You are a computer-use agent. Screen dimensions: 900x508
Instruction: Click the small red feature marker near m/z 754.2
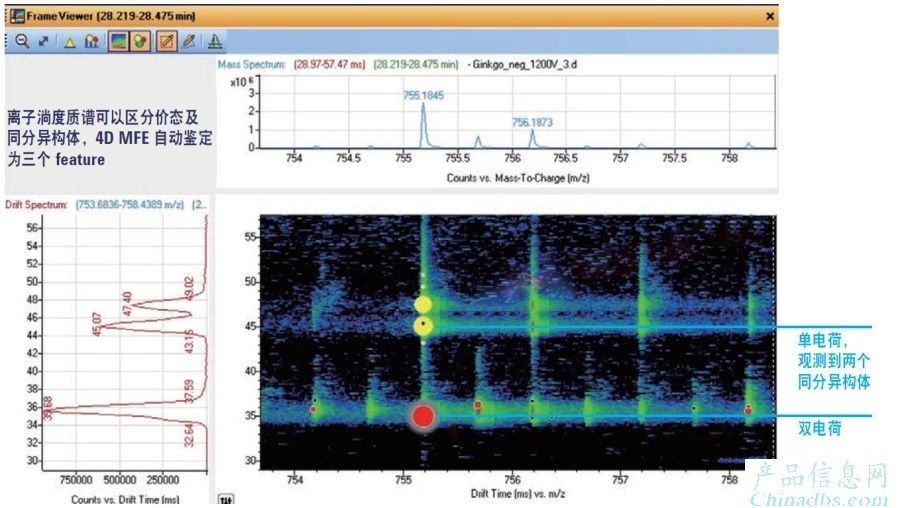(313, 409)
